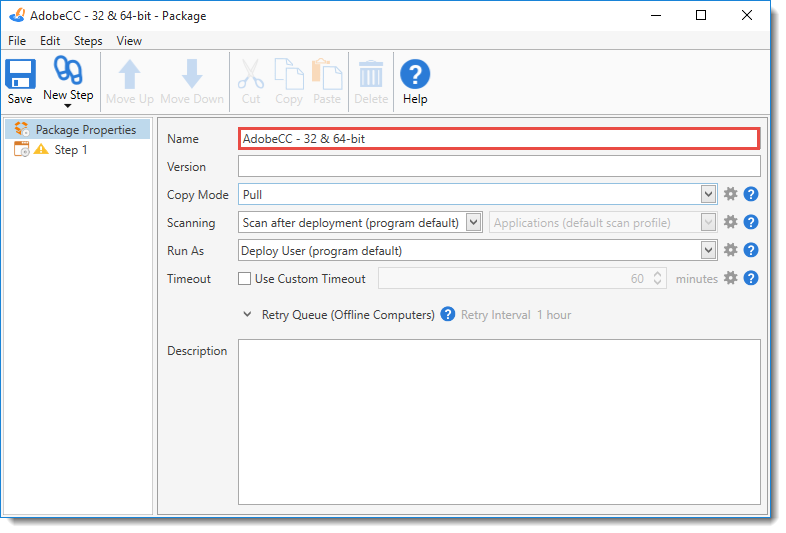Click the Description text area

tap(499, 422)
